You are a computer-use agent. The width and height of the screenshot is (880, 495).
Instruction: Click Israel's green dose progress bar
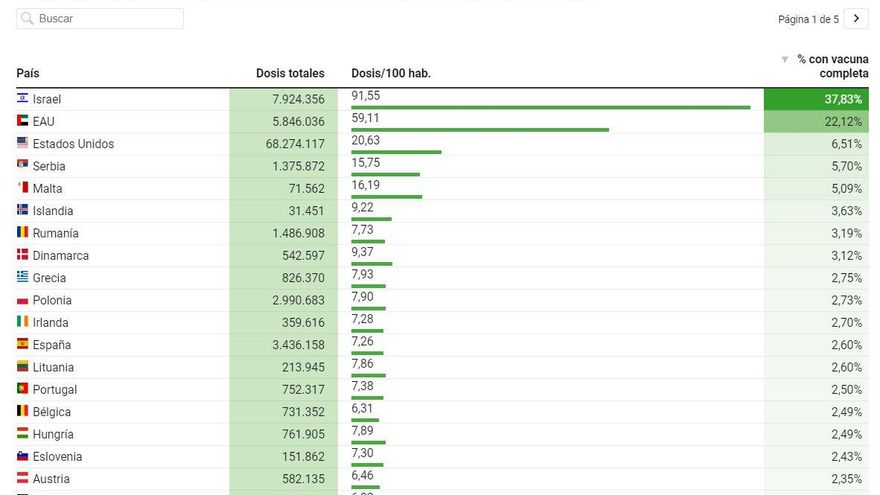point(550,107)
